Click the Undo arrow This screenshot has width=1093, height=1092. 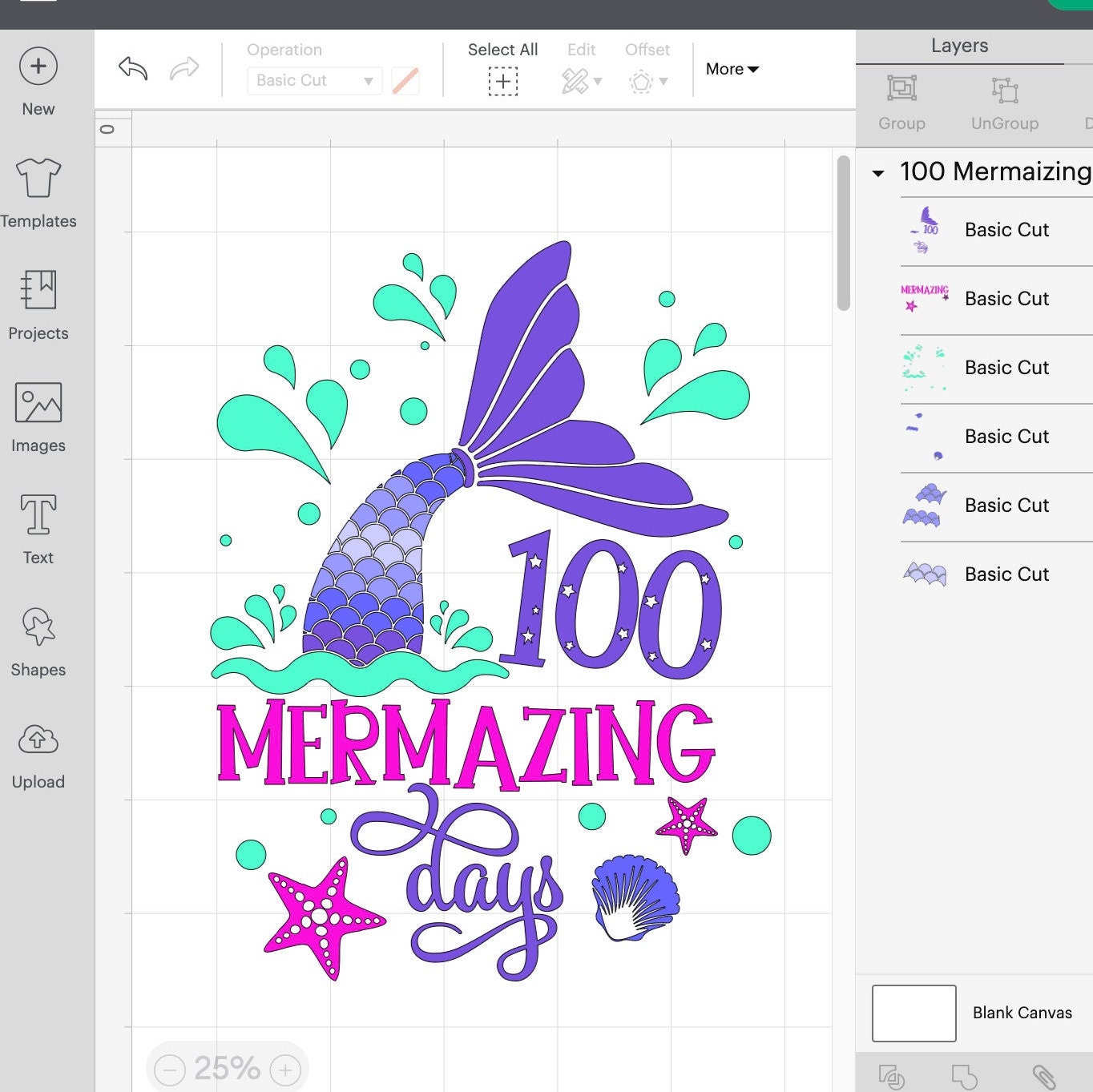[131, 69]
